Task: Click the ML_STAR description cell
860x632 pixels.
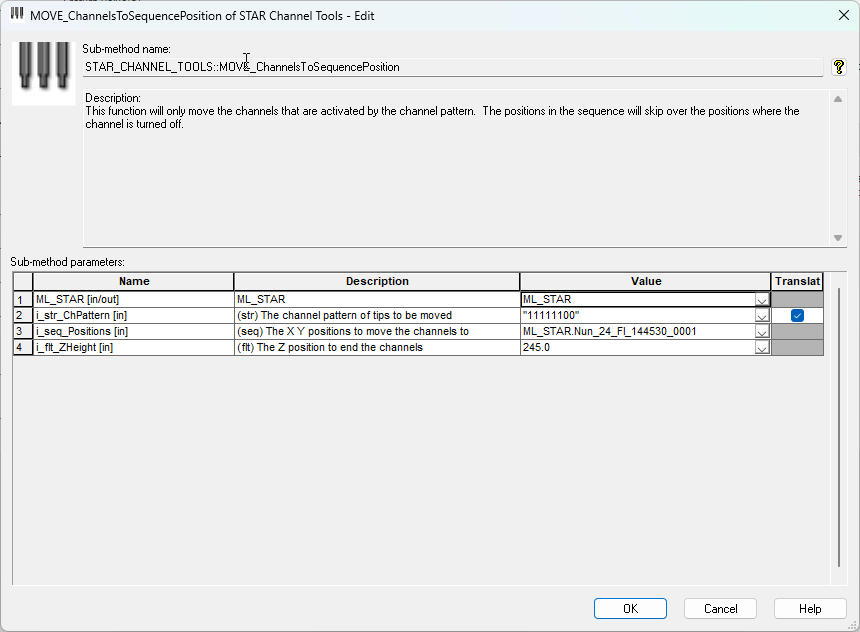Action: coord(377,300)
